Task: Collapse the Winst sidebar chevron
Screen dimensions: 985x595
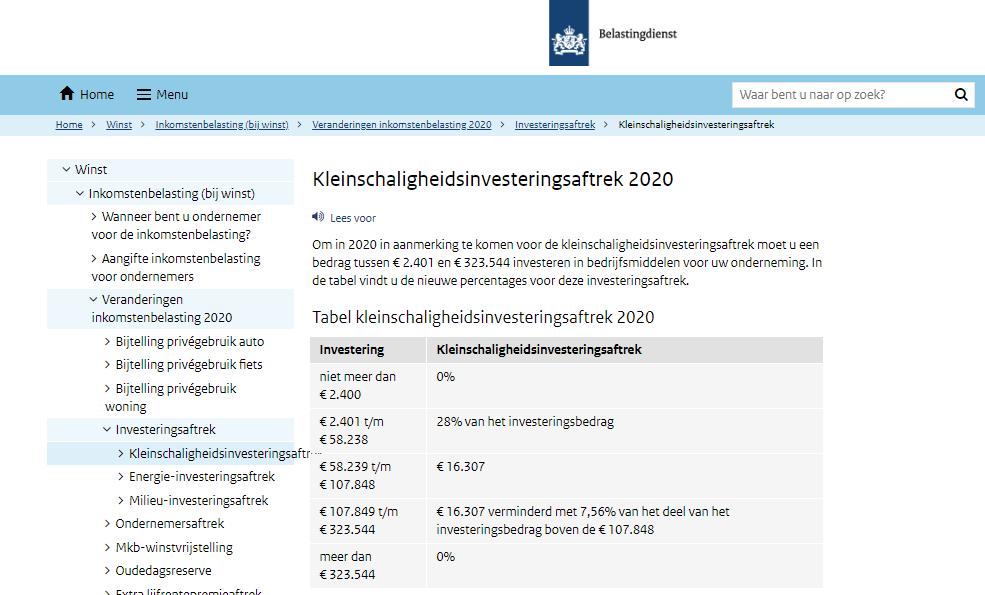Action: (x=66, y=170)
